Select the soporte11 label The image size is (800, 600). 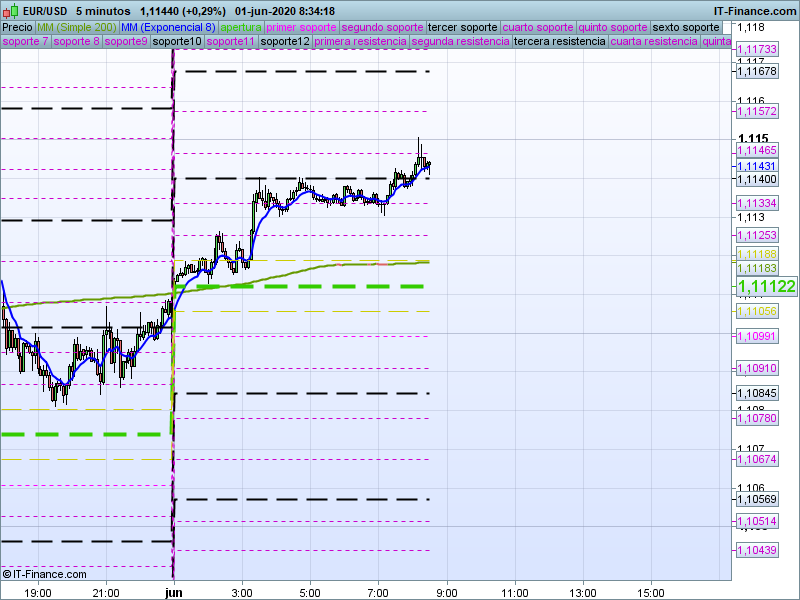point(231,41)
